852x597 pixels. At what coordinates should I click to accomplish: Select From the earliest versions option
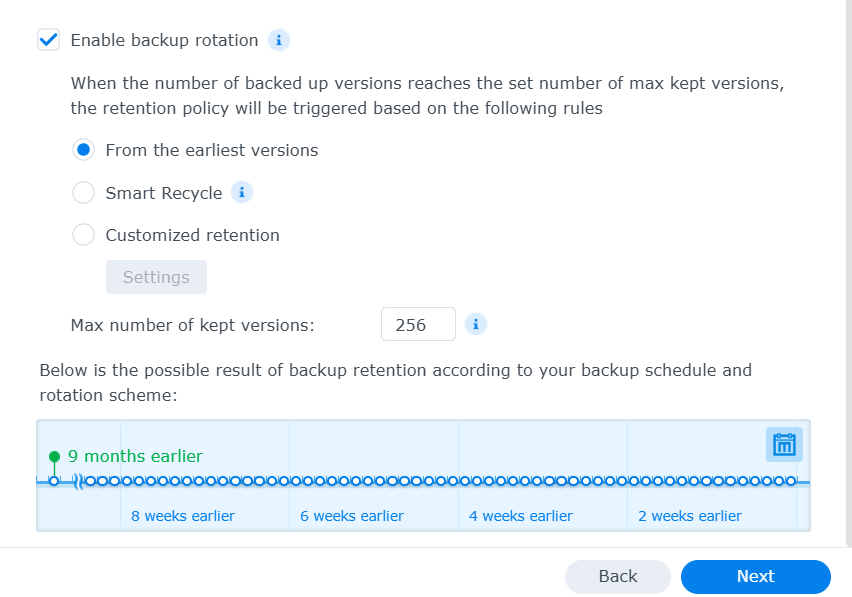coord(84,150)
